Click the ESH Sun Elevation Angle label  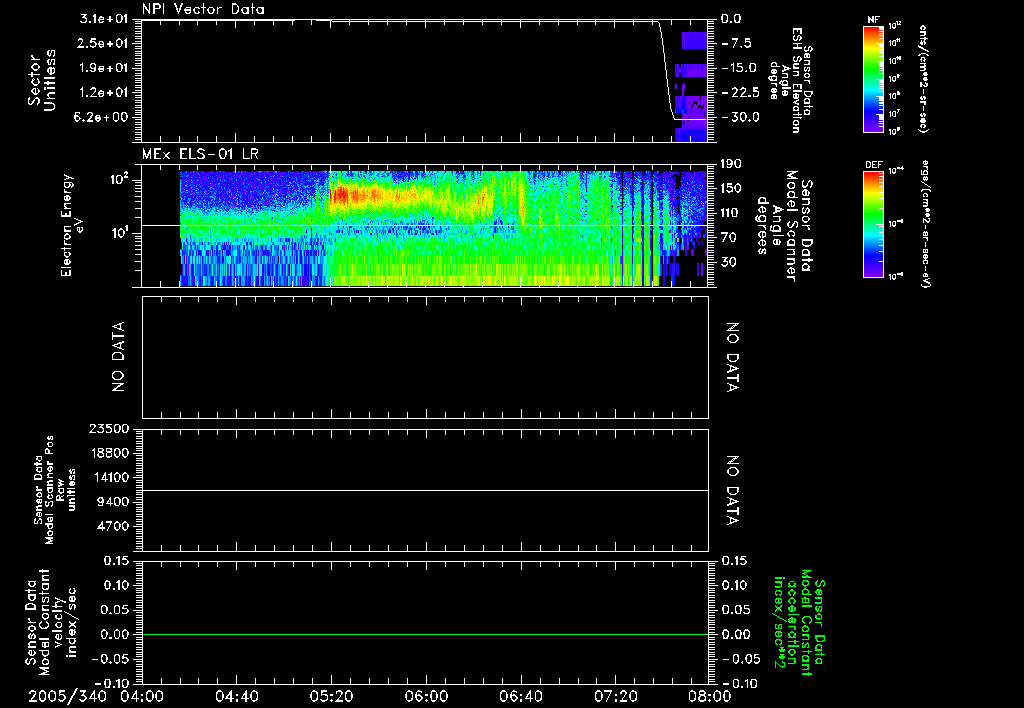click(x=790, y=80)
